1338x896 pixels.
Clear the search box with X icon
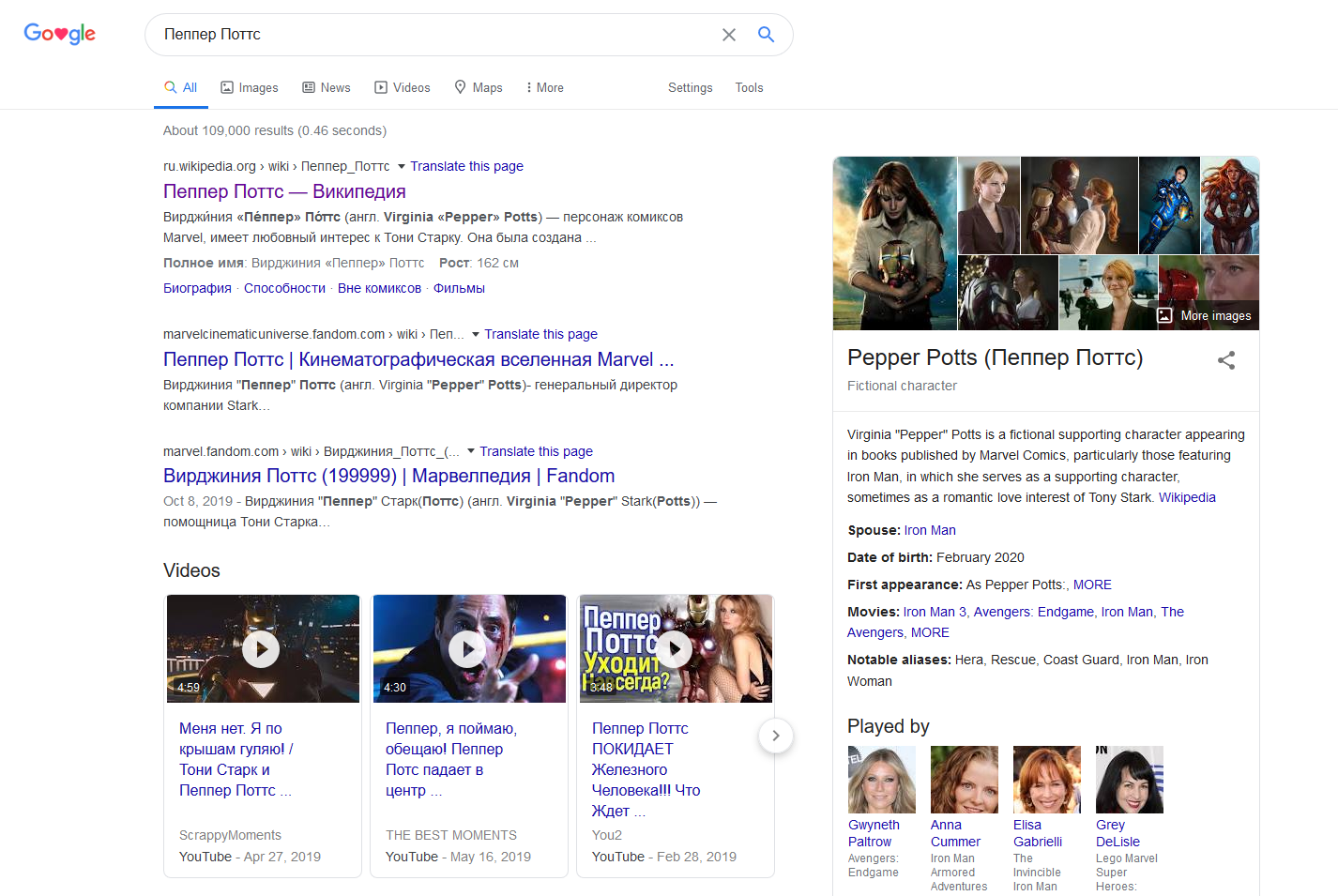728,35
